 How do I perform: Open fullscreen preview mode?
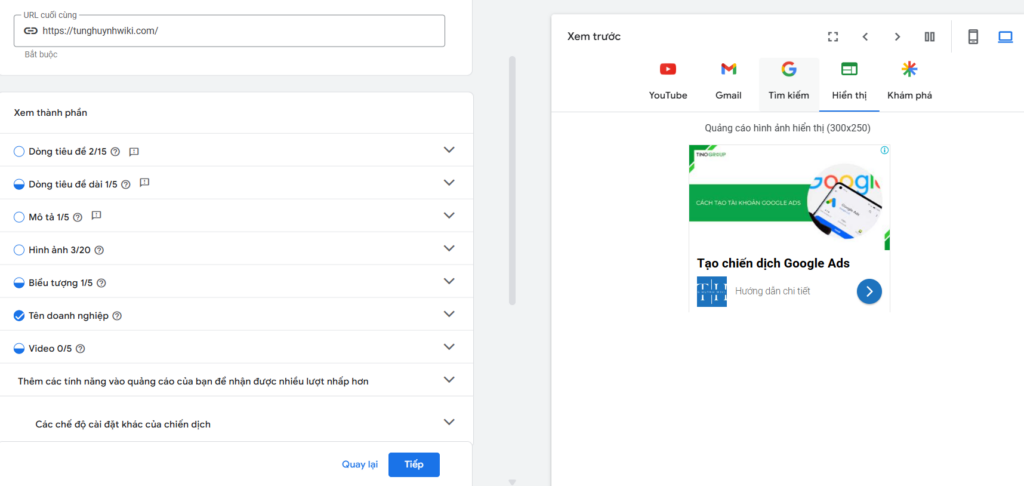833,37
